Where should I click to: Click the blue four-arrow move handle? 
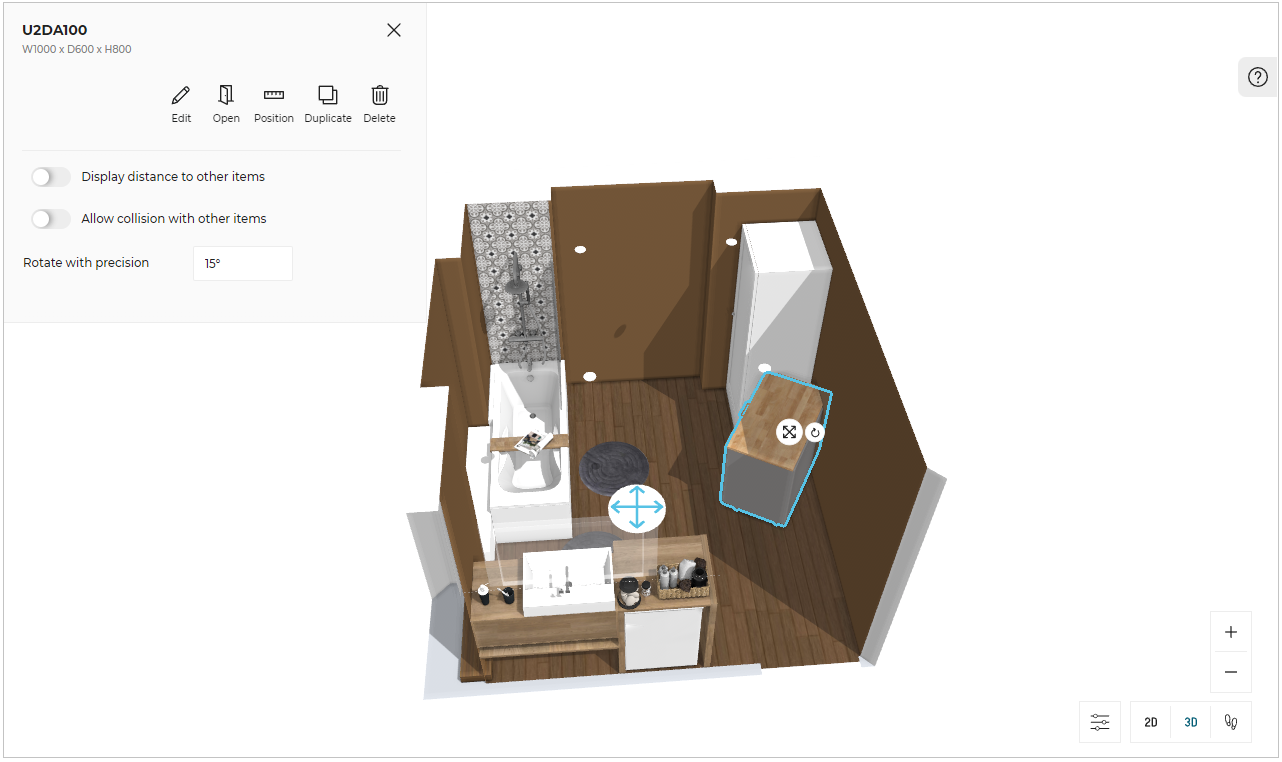click(637, 508)
